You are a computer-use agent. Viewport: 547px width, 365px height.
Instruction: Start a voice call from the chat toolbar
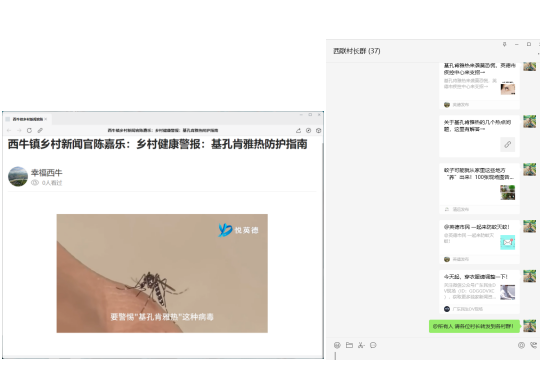click(x=533, y=345)
